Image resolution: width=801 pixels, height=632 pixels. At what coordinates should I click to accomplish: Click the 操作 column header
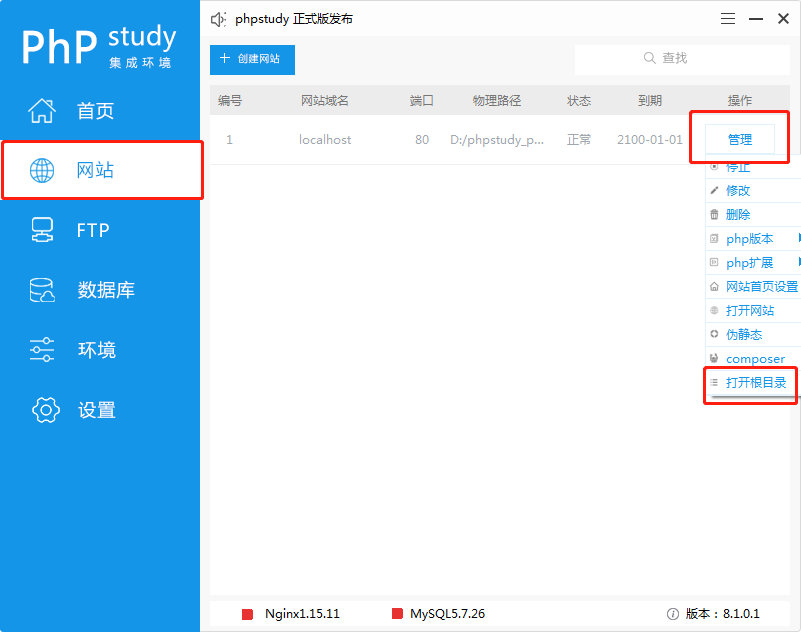[x=740, y=101]
